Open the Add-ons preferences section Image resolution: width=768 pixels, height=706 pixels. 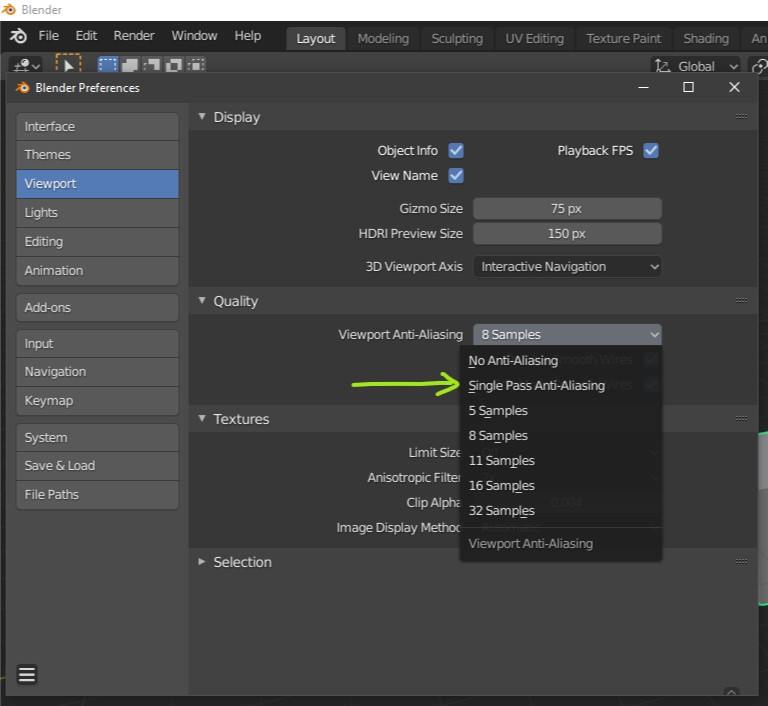[x=97, y=307]
